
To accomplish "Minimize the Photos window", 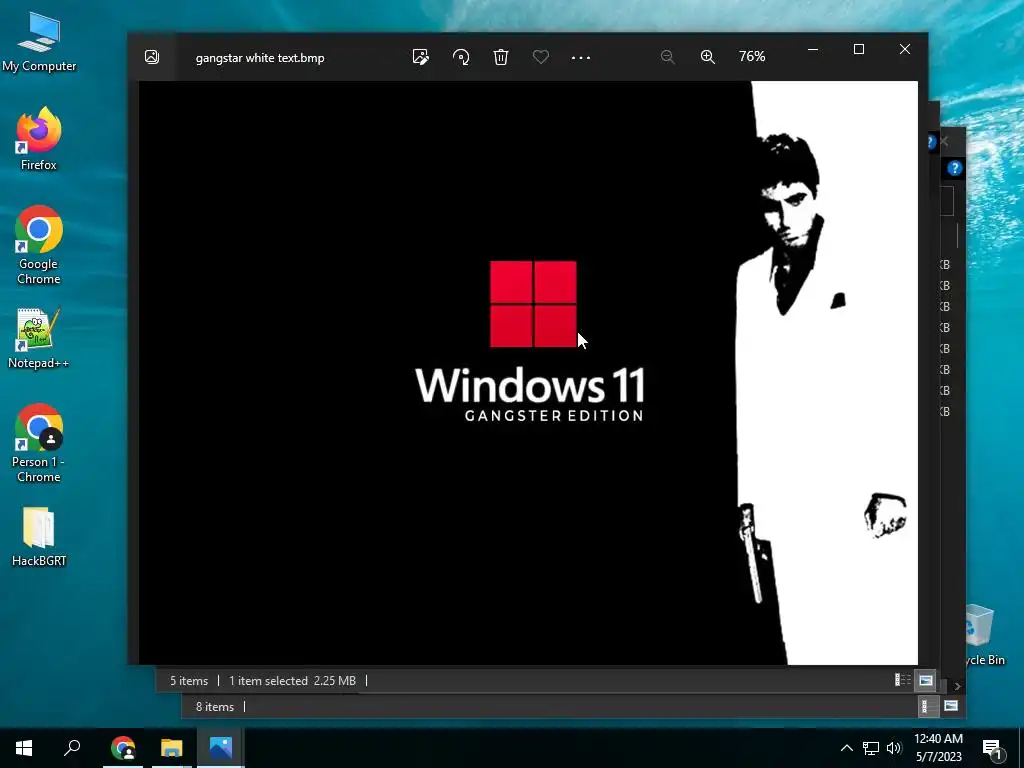I will [813, 50].
